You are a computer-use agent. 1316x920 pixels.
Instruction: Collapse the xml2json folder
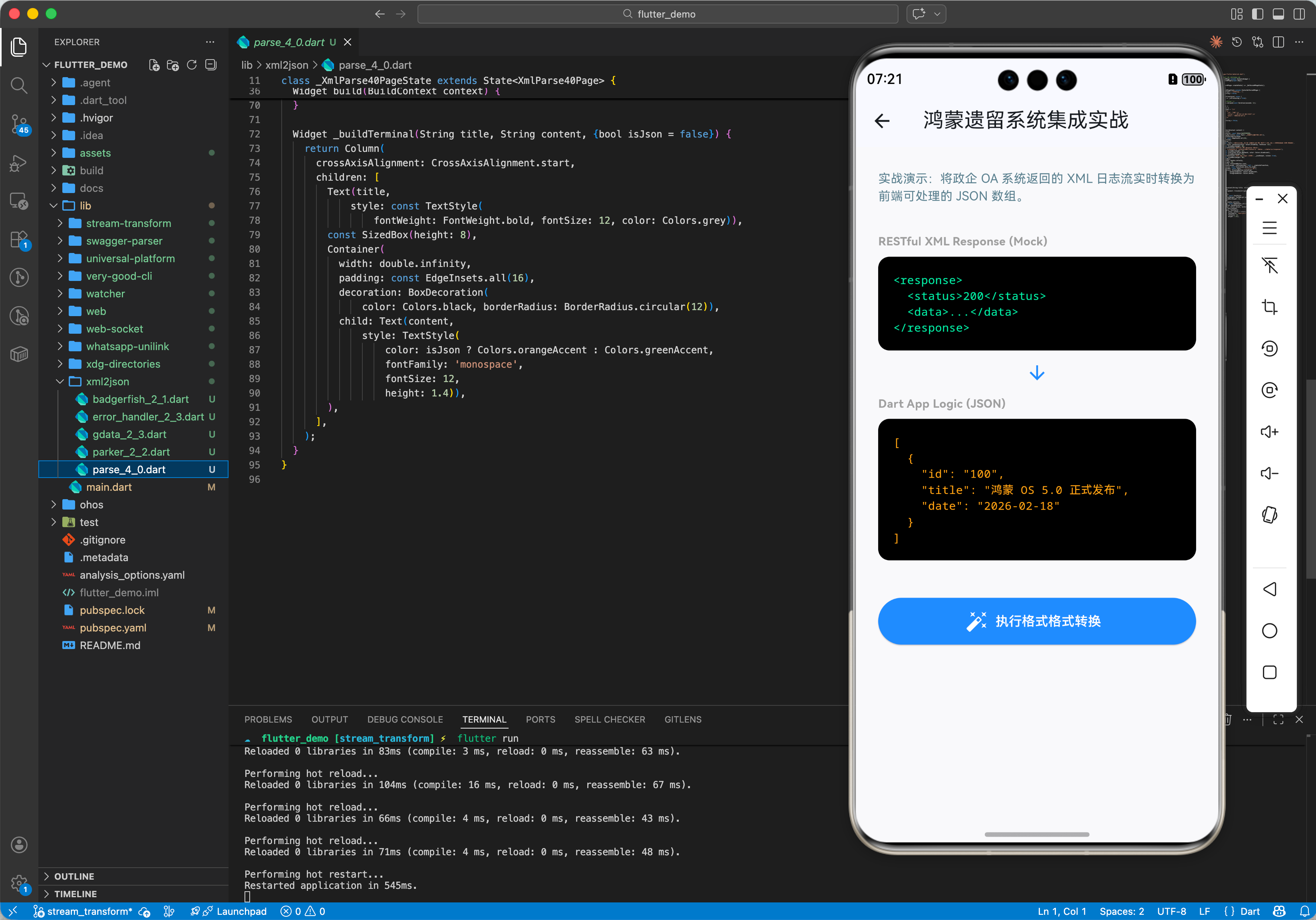(x=107, y=381)
